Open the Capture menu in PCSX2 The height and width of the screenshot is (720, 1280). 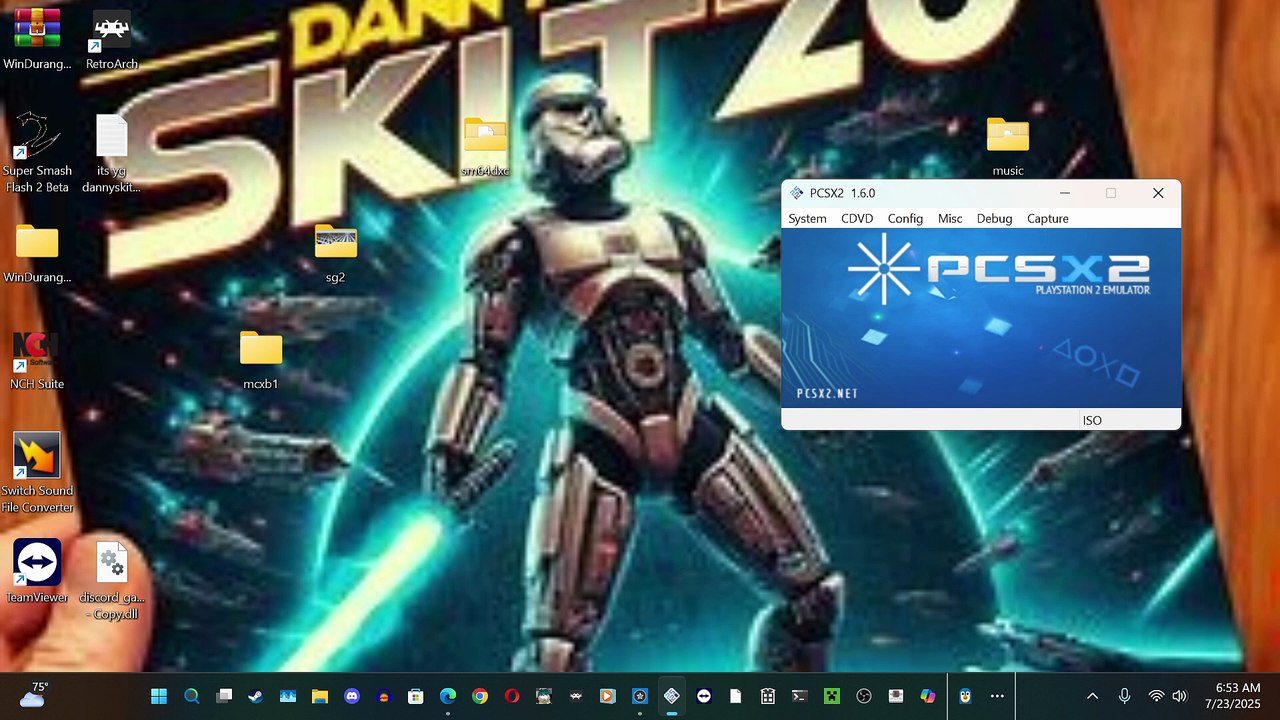[x=1048, y=218]
